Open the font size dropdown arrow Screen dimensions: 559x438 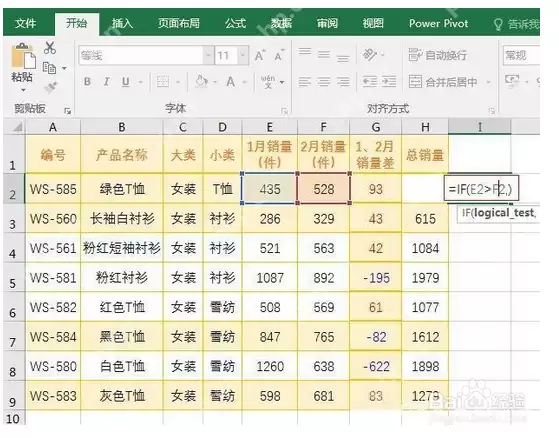pyautogui.click(x=243, y=56)
